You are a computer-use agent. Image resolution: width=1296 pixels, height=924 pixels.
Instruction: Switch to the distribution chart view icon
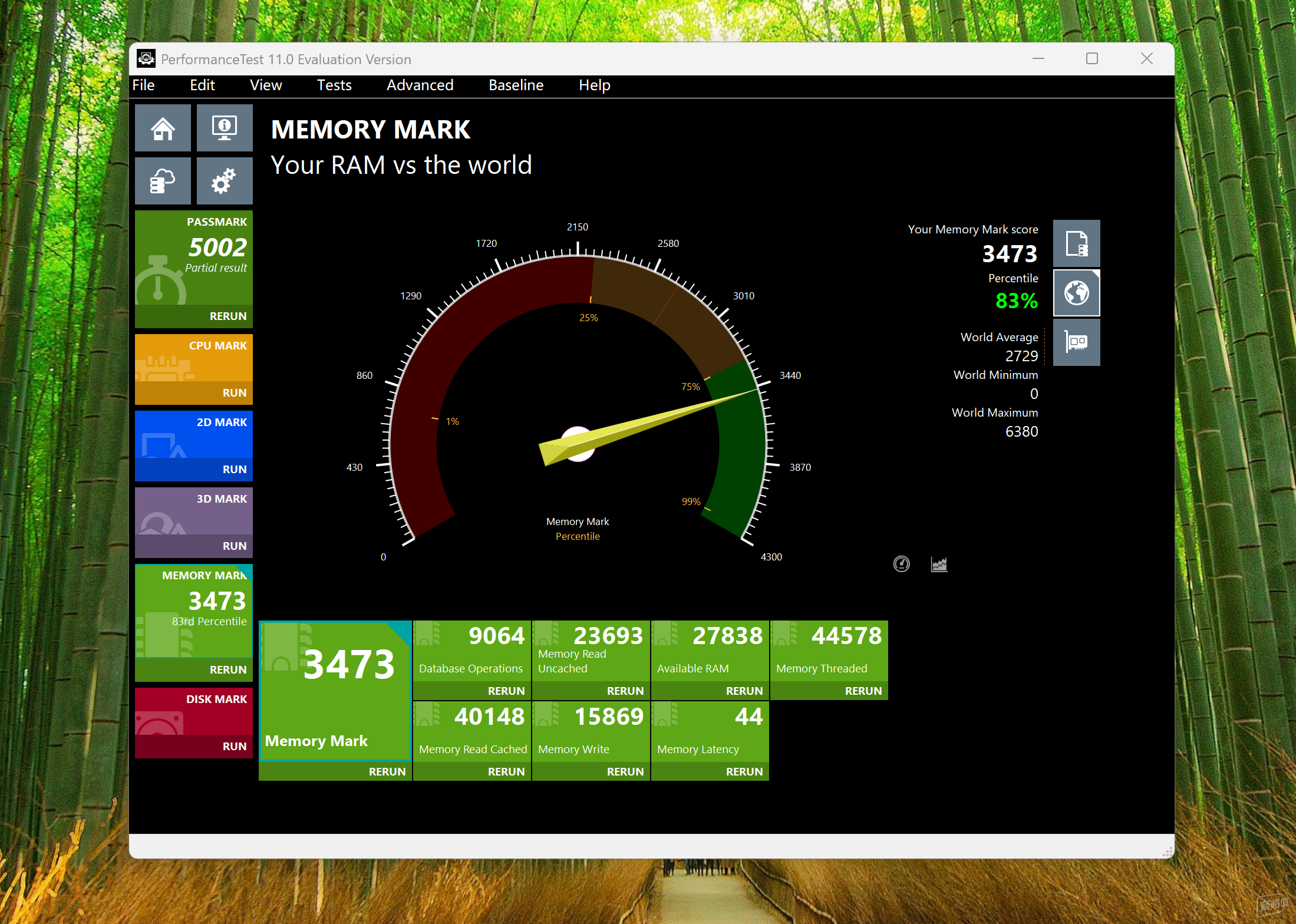point(939,564)
